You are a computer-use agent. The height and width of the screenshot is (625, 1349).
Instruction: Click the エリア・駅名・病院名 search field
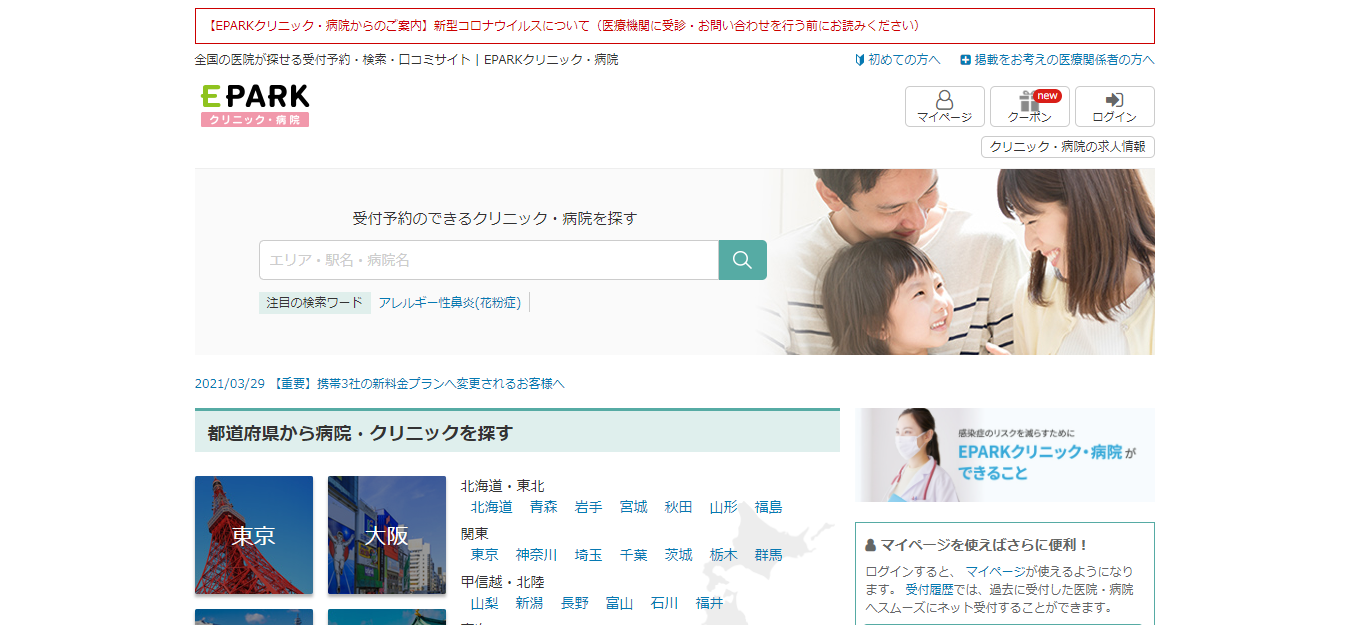click(x=488, y=260)
